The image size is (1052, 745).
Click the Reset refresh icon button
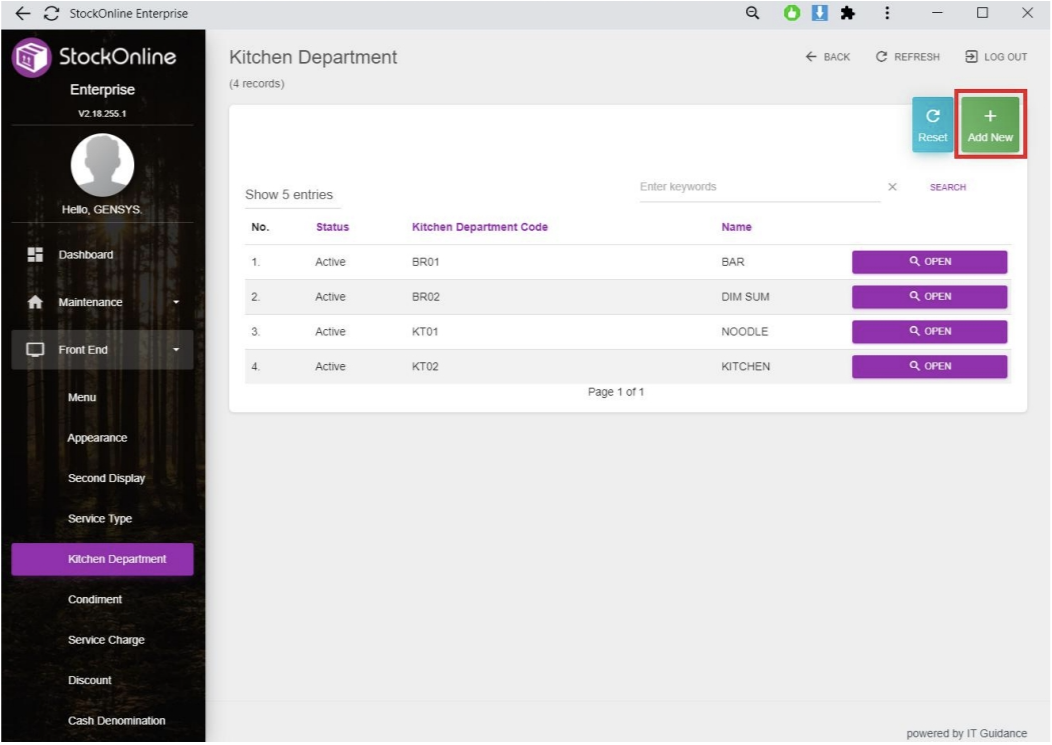[932, 126]
